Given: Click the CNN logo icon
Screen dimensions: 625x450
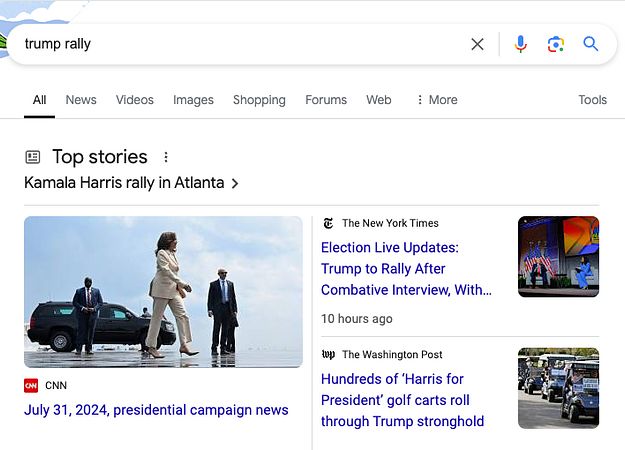Looking at the screenshot, I should click(x=31, y=385).
